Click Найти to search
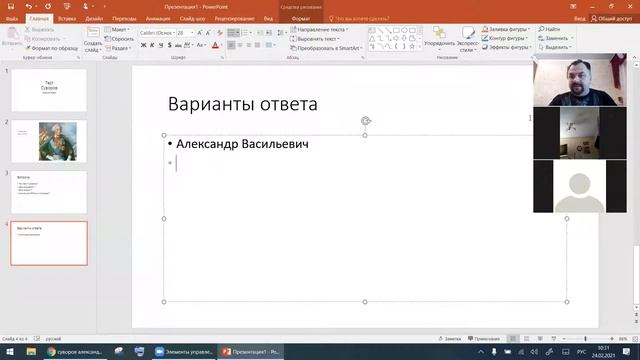 (x=549, y=29)
